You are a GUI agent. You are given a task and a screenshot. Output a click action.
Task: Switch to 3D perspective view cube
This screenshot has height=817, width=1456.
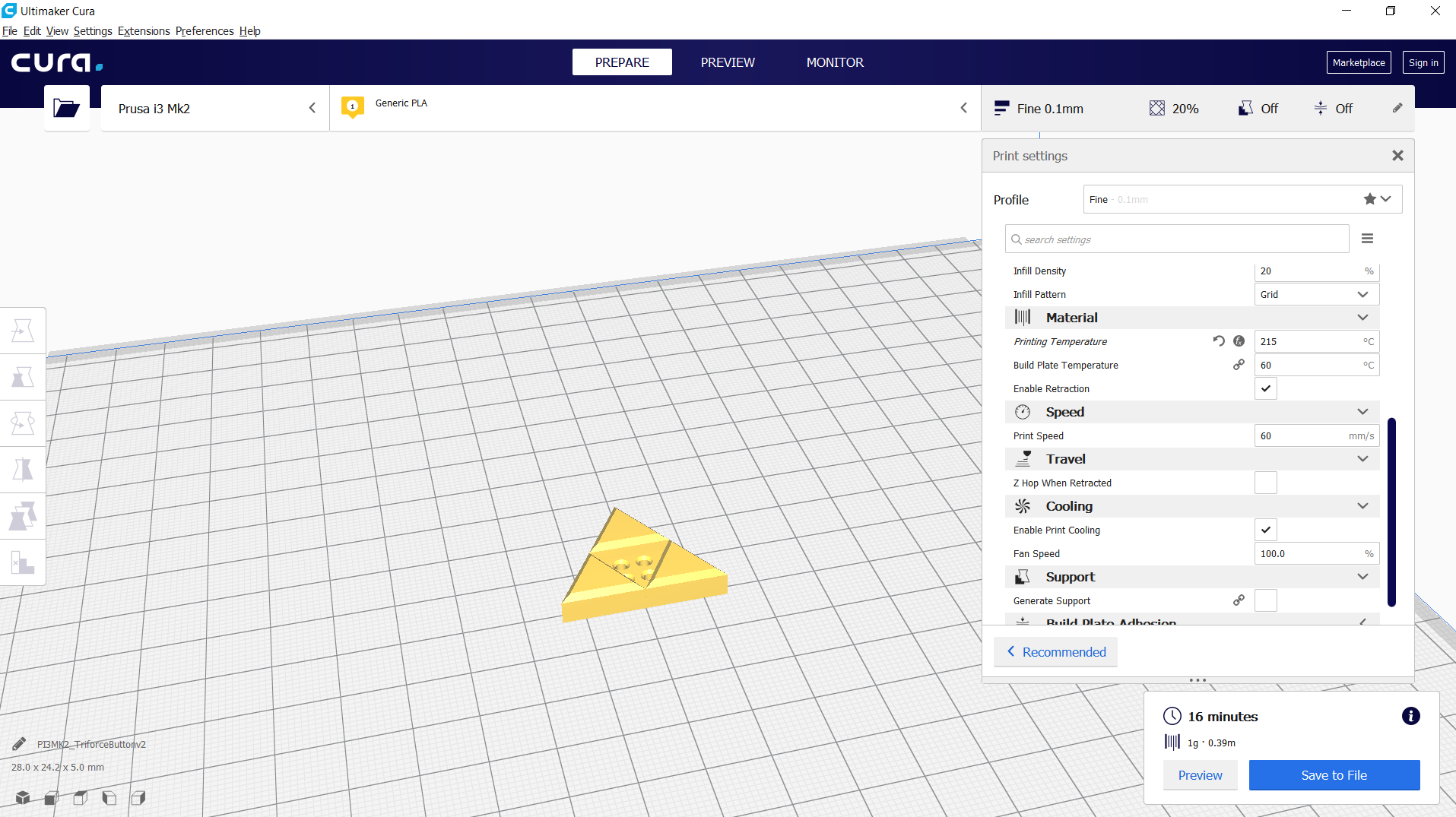point(23,797)
